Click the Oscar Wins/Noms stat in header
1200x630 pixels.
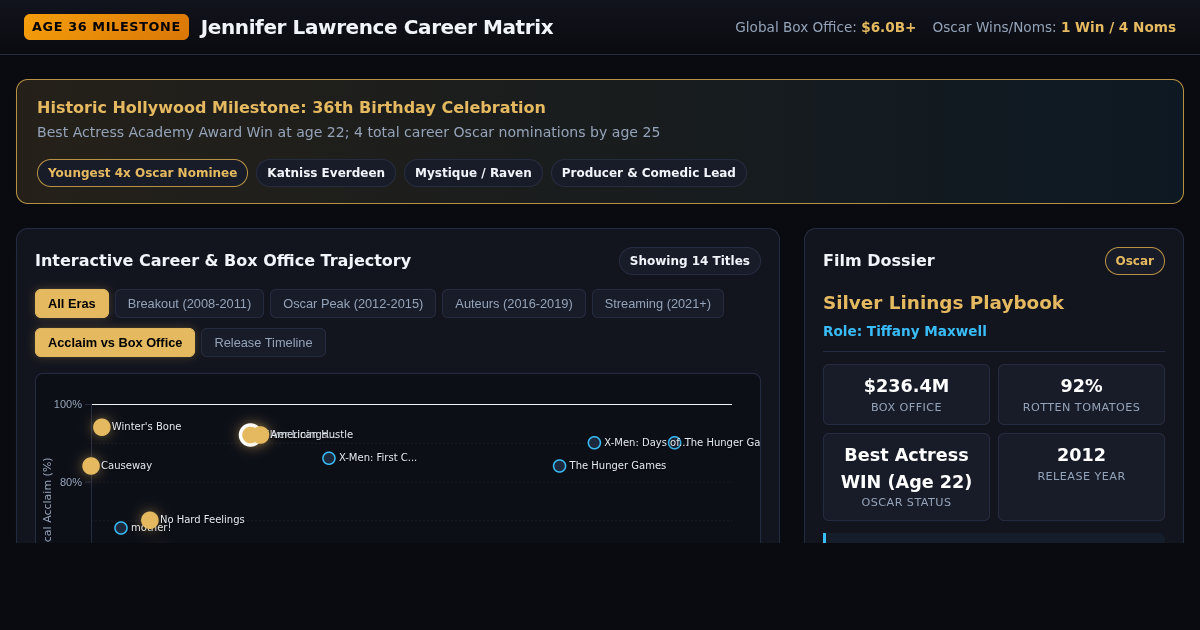click(1054, 27)
